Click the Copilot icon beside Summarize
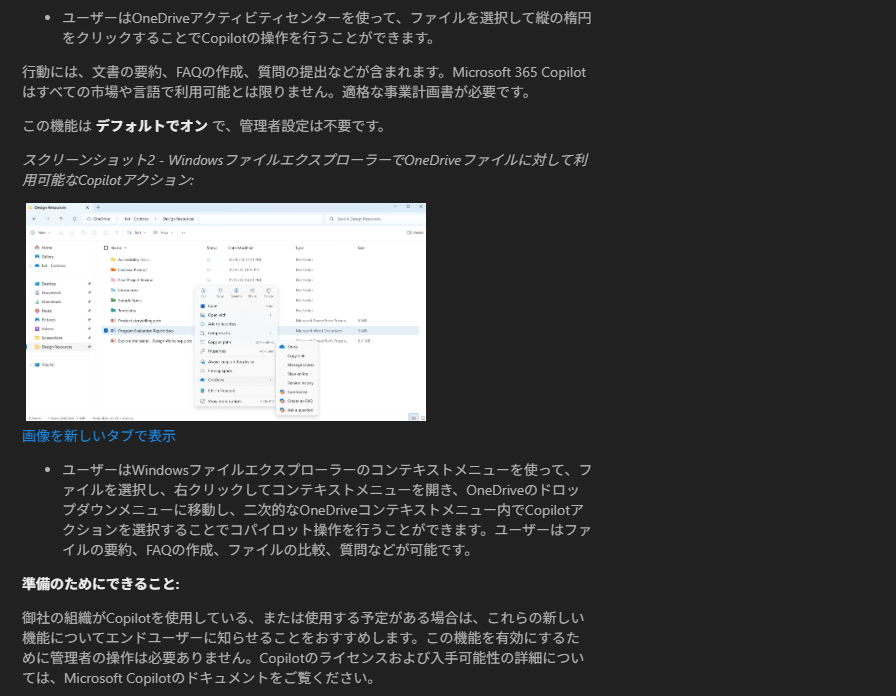The image size is (896, 696). (282, 392)
